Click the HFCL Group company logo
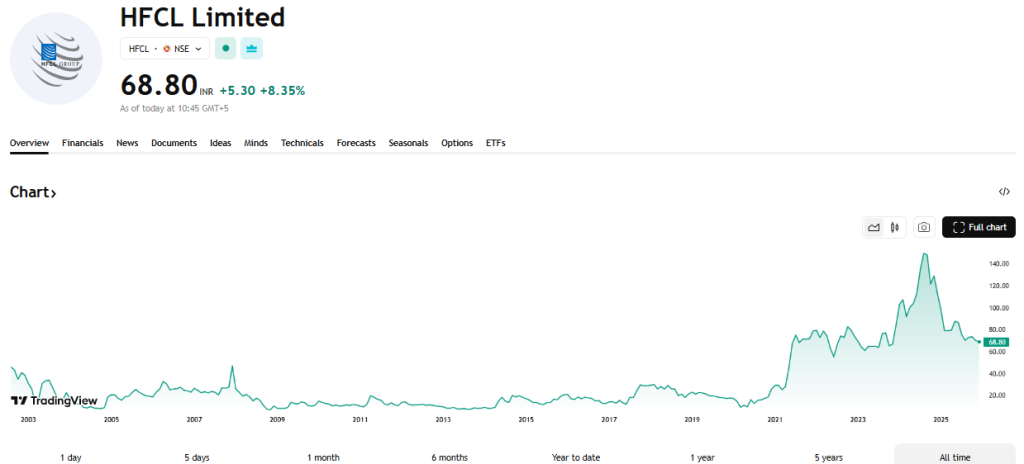This screenshot has width=1024, height=464. click(56, 58)
